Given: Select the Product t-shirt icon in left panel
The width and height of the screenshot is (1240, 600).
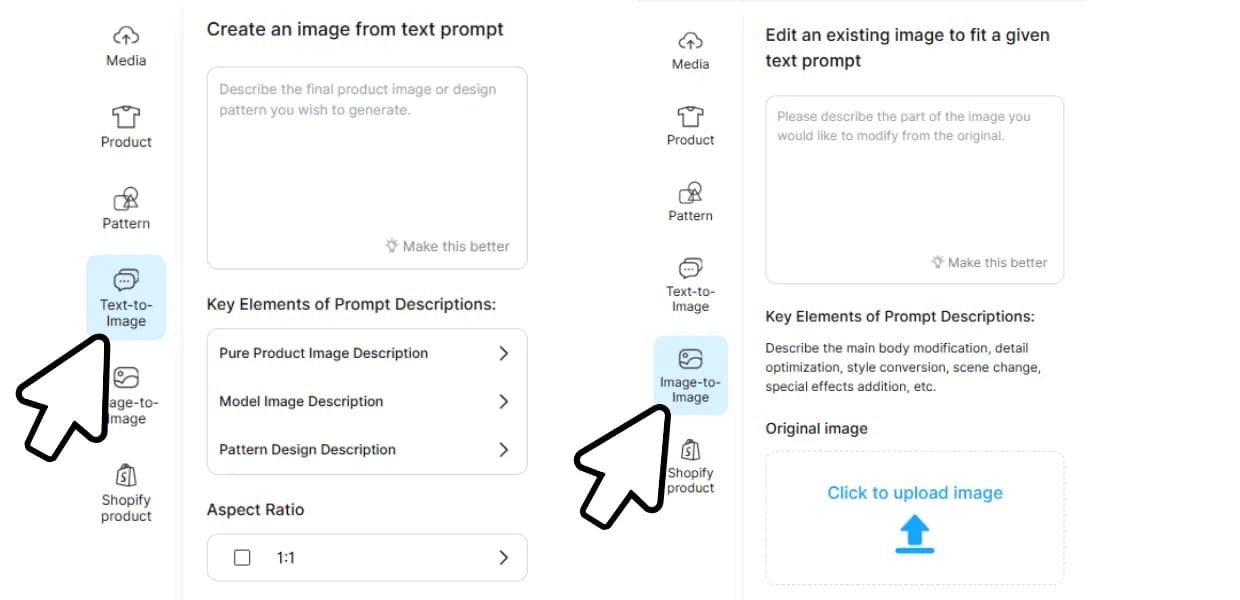Looking at the screenshot, I should tap(126, 117).
